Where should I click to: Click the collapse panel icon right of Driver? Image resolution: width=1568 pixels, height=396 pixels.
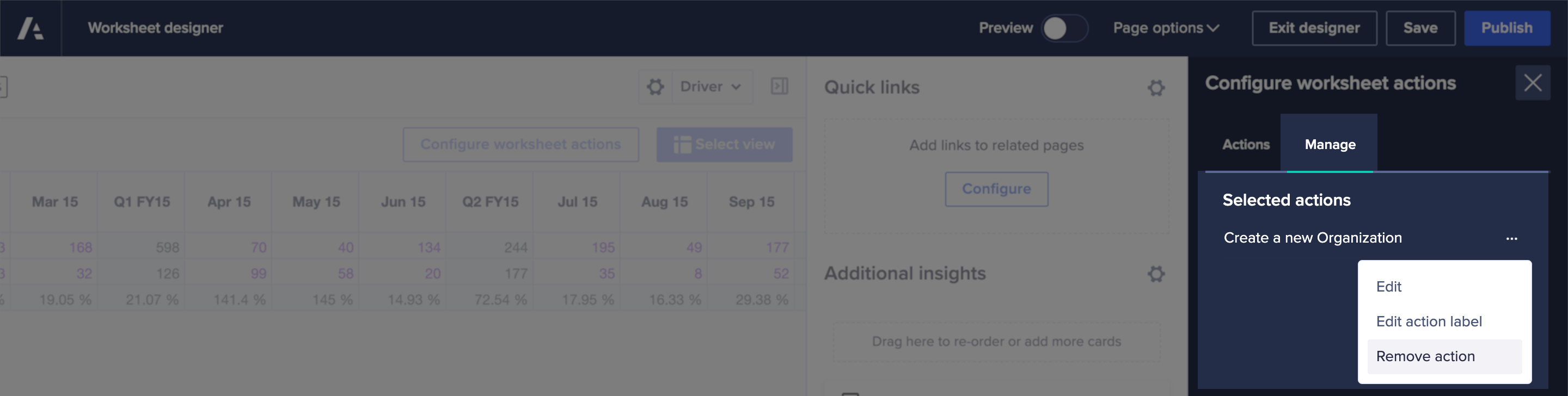[780, 86]
